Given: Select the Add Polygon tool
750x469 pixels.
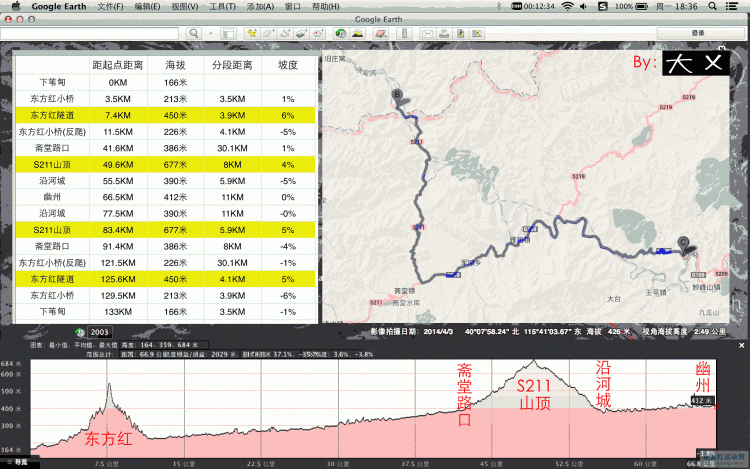Looking at the screenshot, I should click(x=267, y=33).
